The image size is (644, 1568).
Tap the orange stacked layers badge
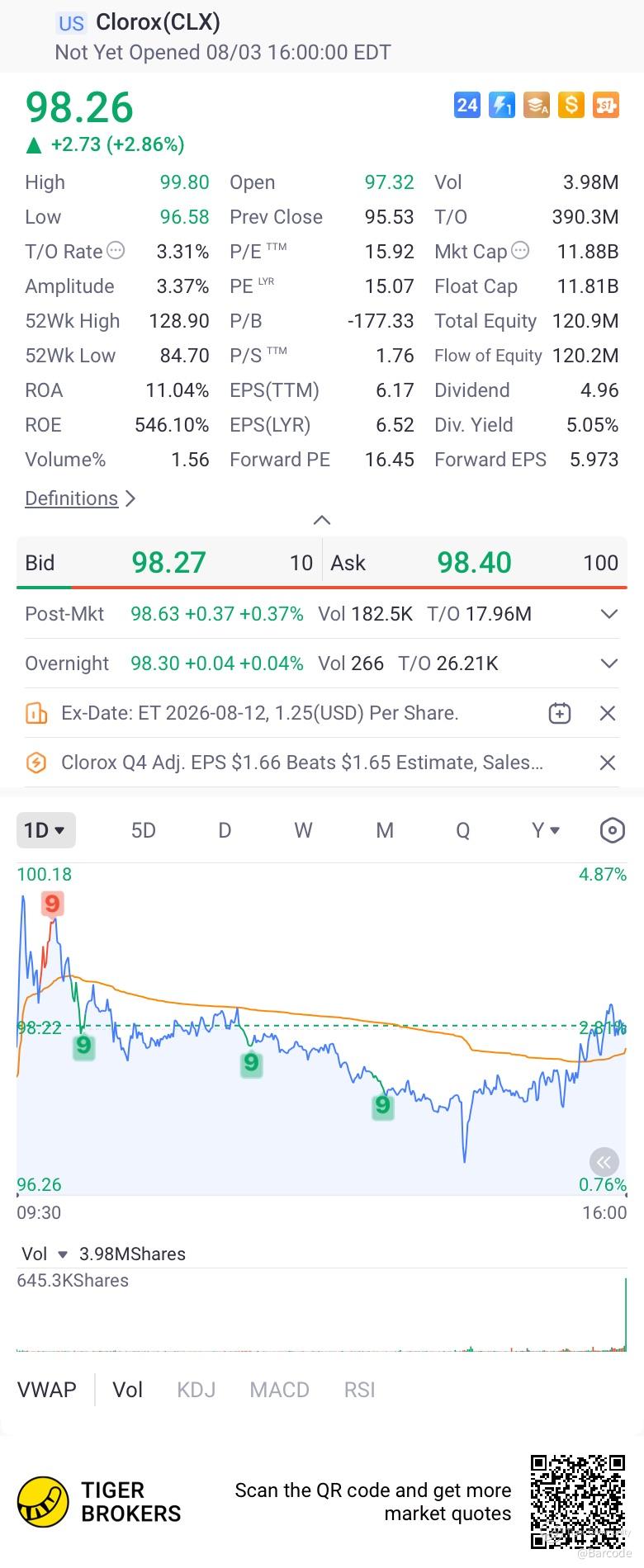[x=537, y=105]
